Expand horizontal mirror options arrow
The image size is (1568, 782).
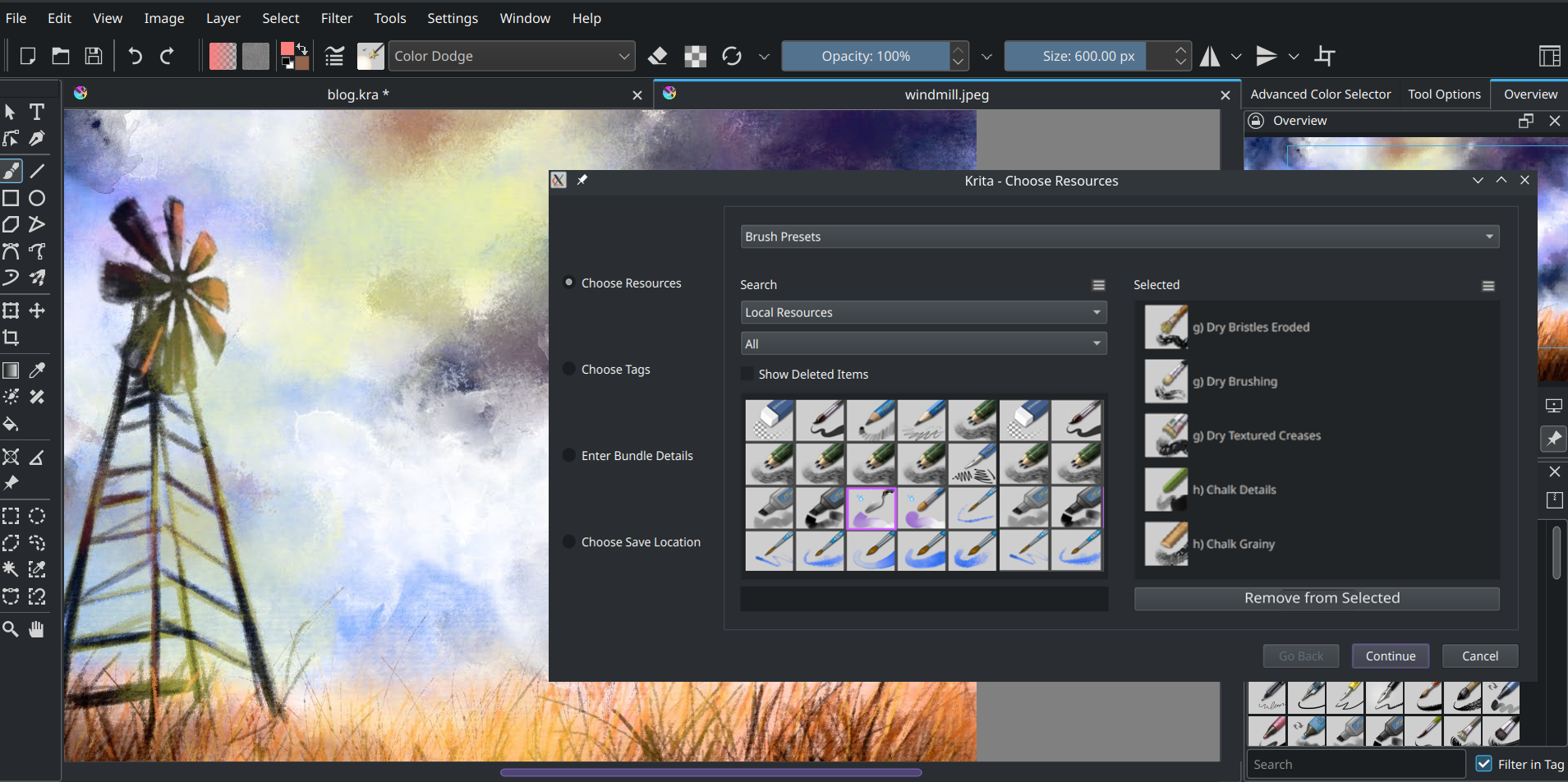[x=1236, y=56]
